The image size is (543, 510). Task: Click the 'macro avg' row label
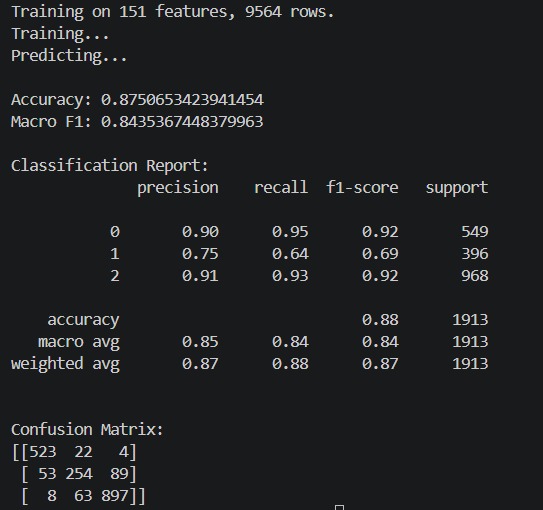point(79,342)
